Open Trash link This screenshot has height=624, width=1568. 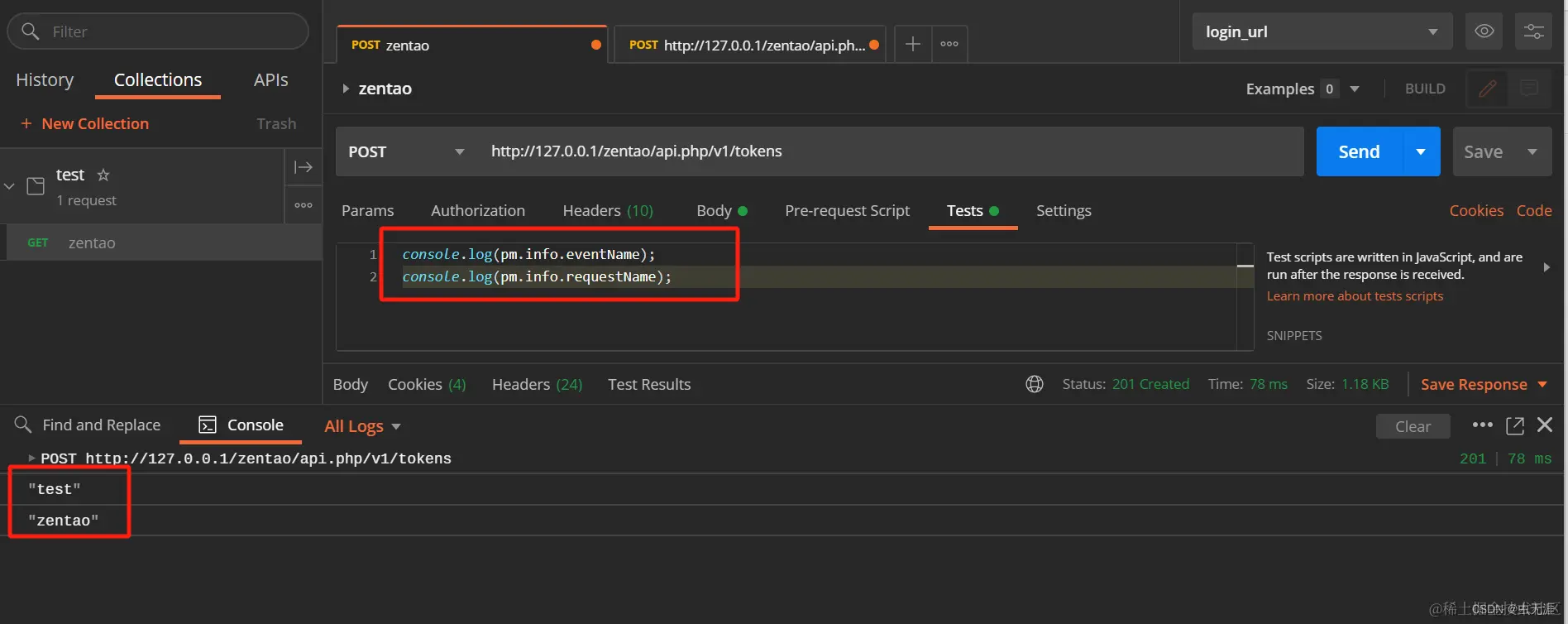[x=276, y=123]
